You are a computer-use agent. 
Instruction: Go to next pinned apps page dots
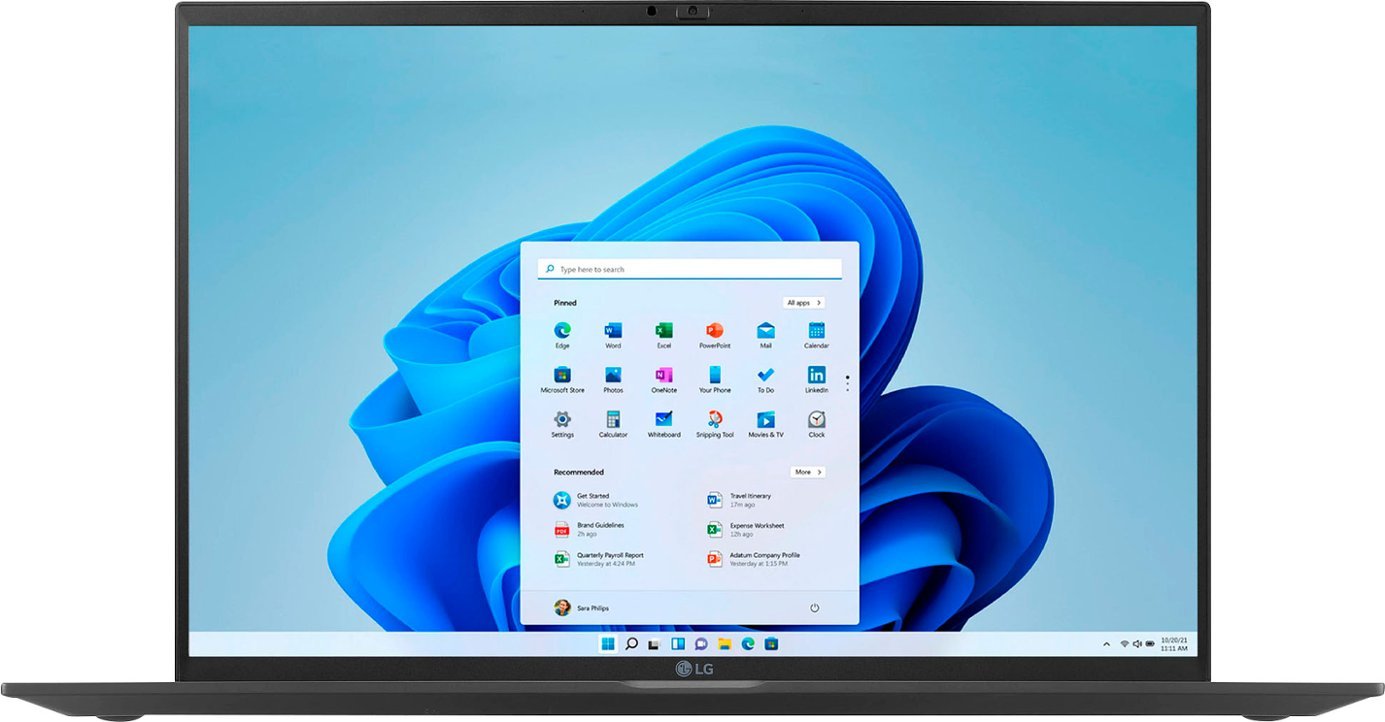[x=847, y=383]
